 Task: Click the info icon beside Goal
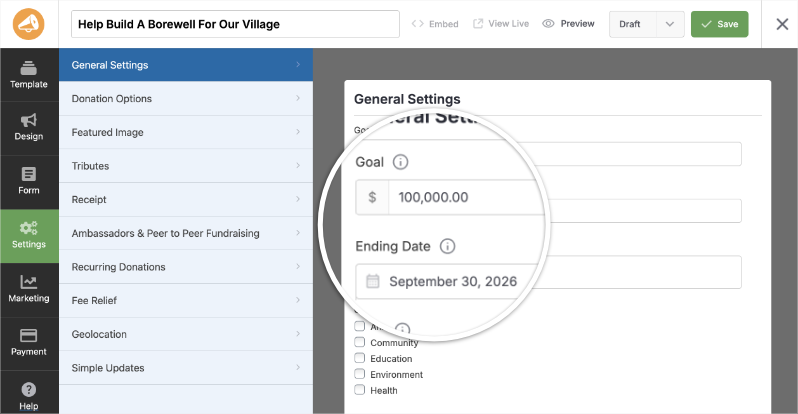click(x=401, y=162)
